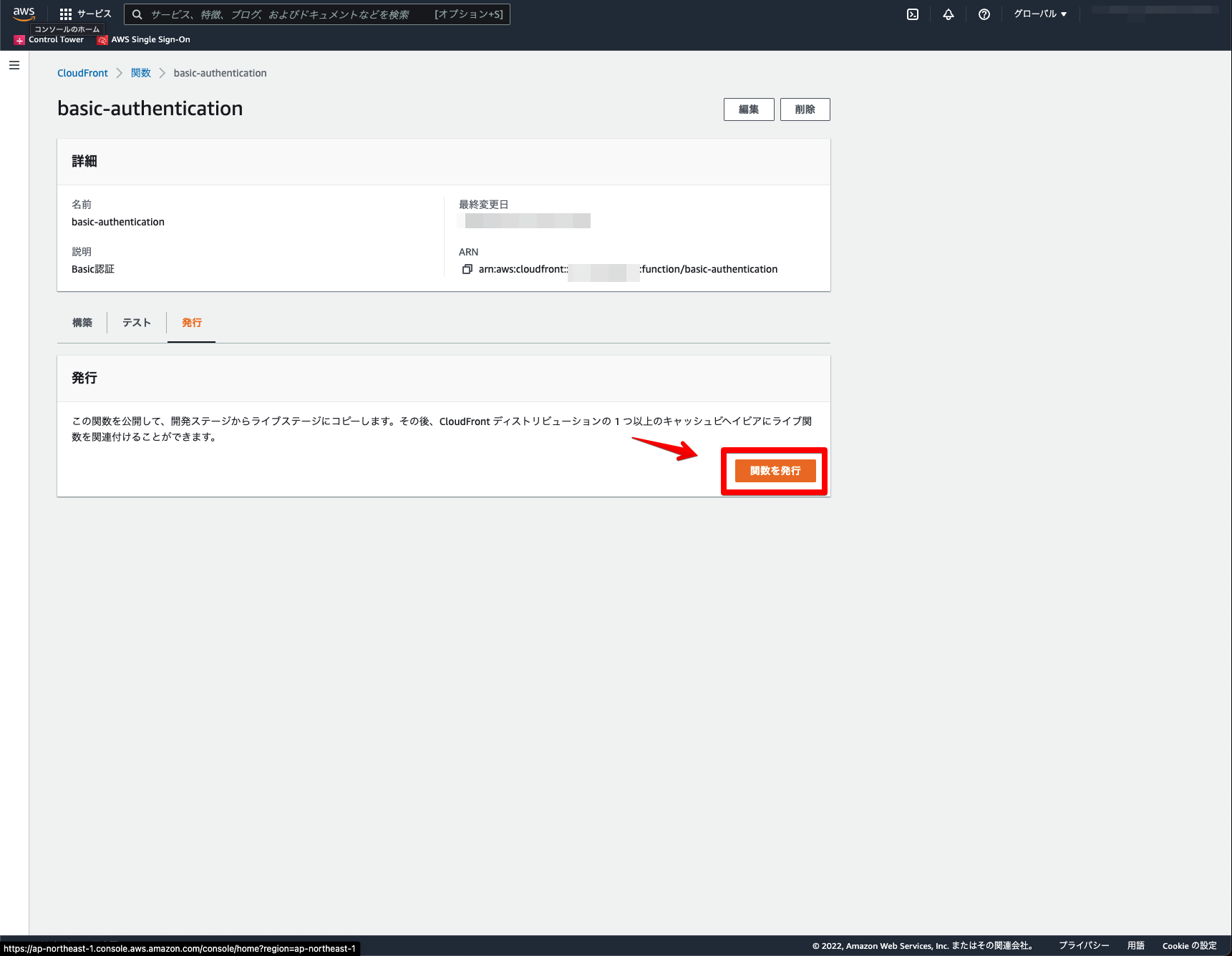
Task: Click the 最終変更日 label
Action: (483, 205)
